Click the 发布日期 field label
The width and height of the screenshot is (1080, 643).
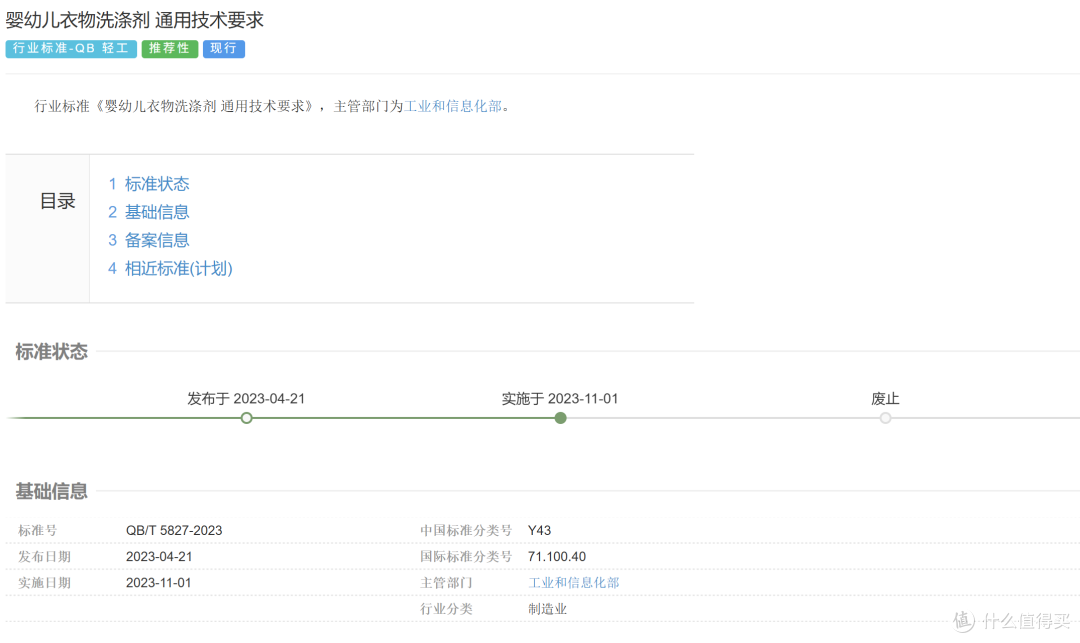(44, 557)
